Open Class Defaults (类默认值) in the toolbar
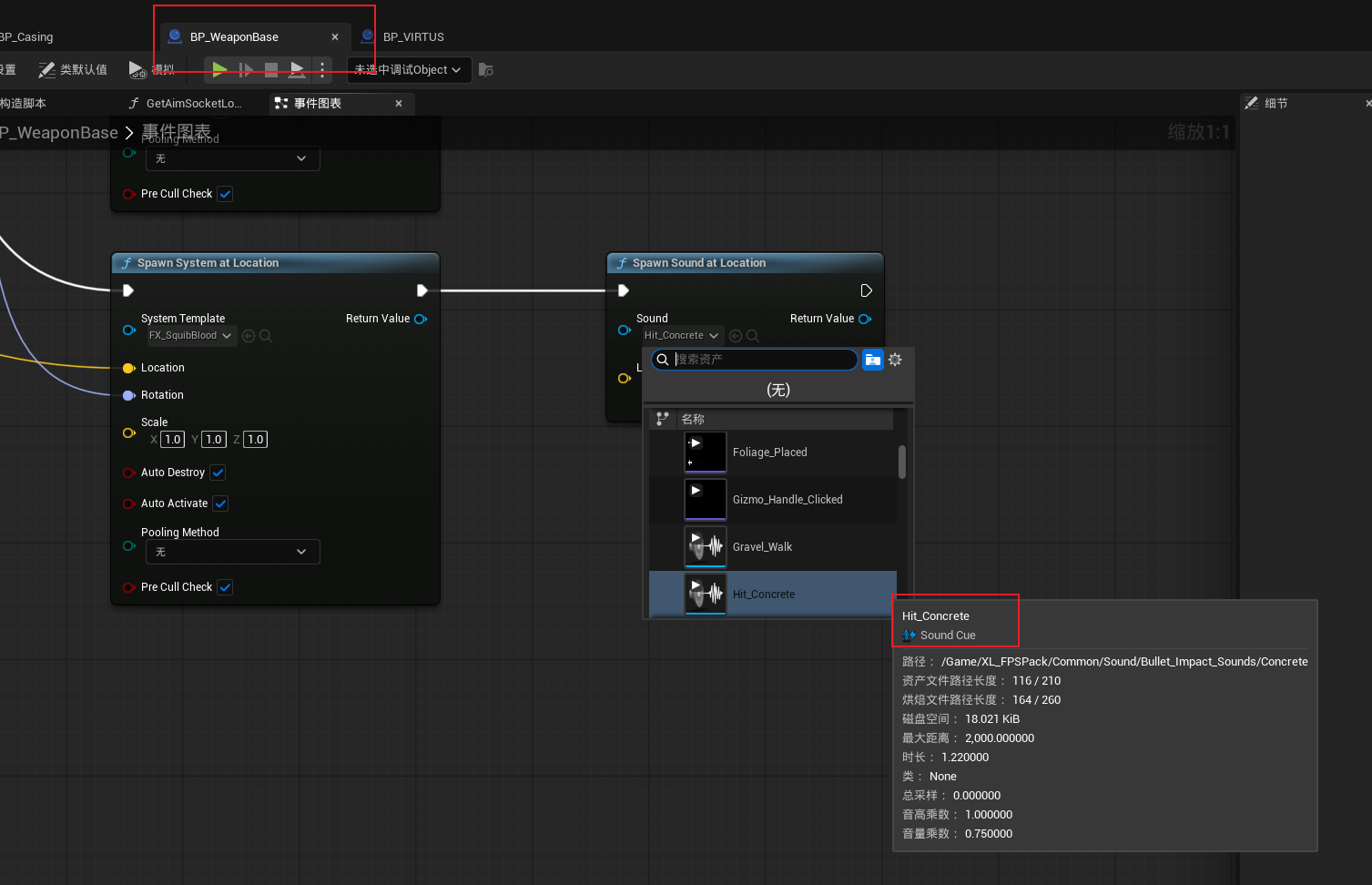The width and height of the screenshot is (1372, 885). [73, 69]
